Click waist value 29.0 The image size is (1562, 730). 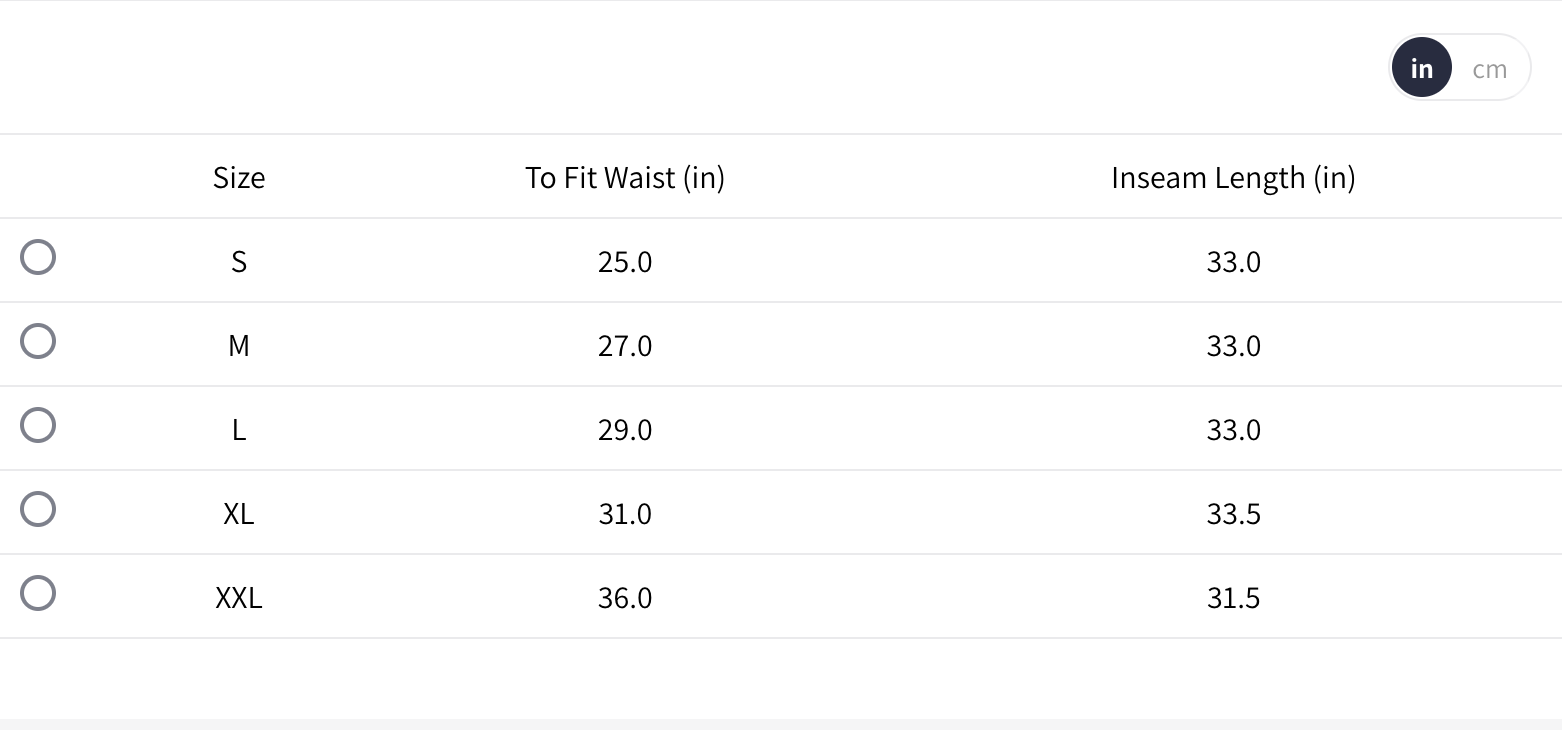click(x=625, y=430)
